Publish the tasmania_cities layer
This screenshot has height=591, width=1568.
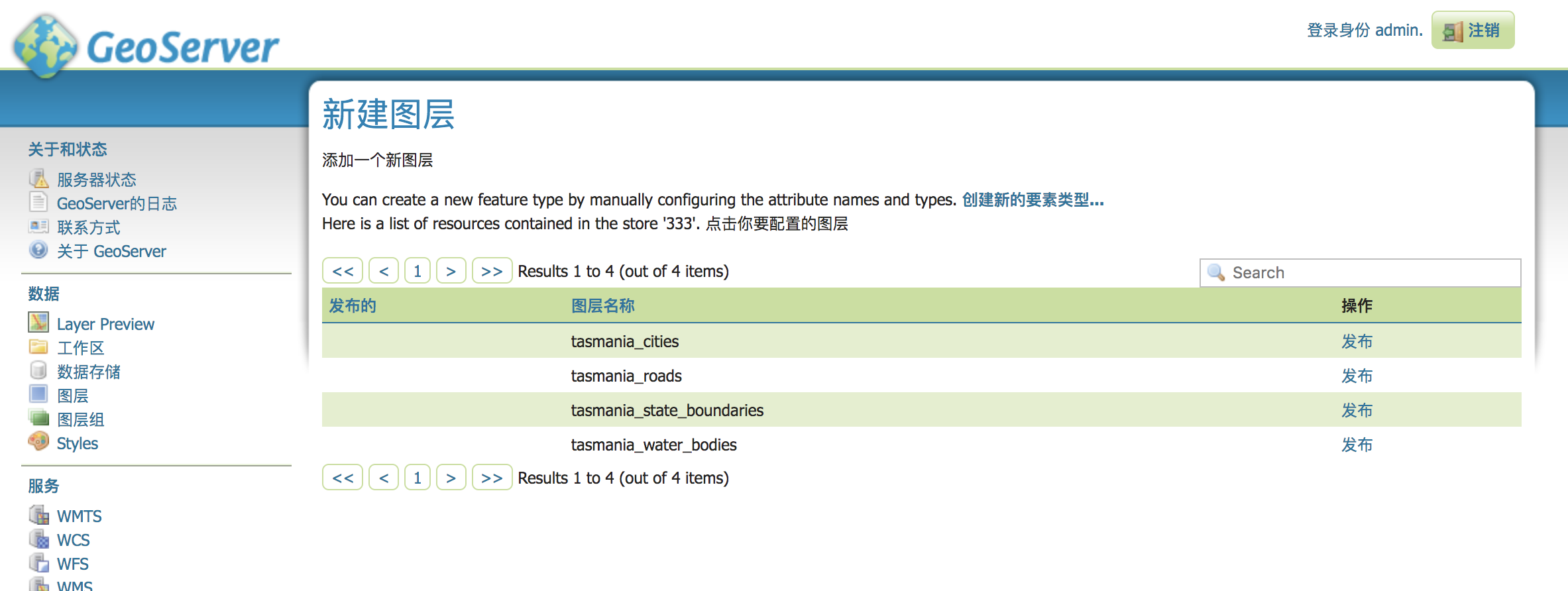1357,341
